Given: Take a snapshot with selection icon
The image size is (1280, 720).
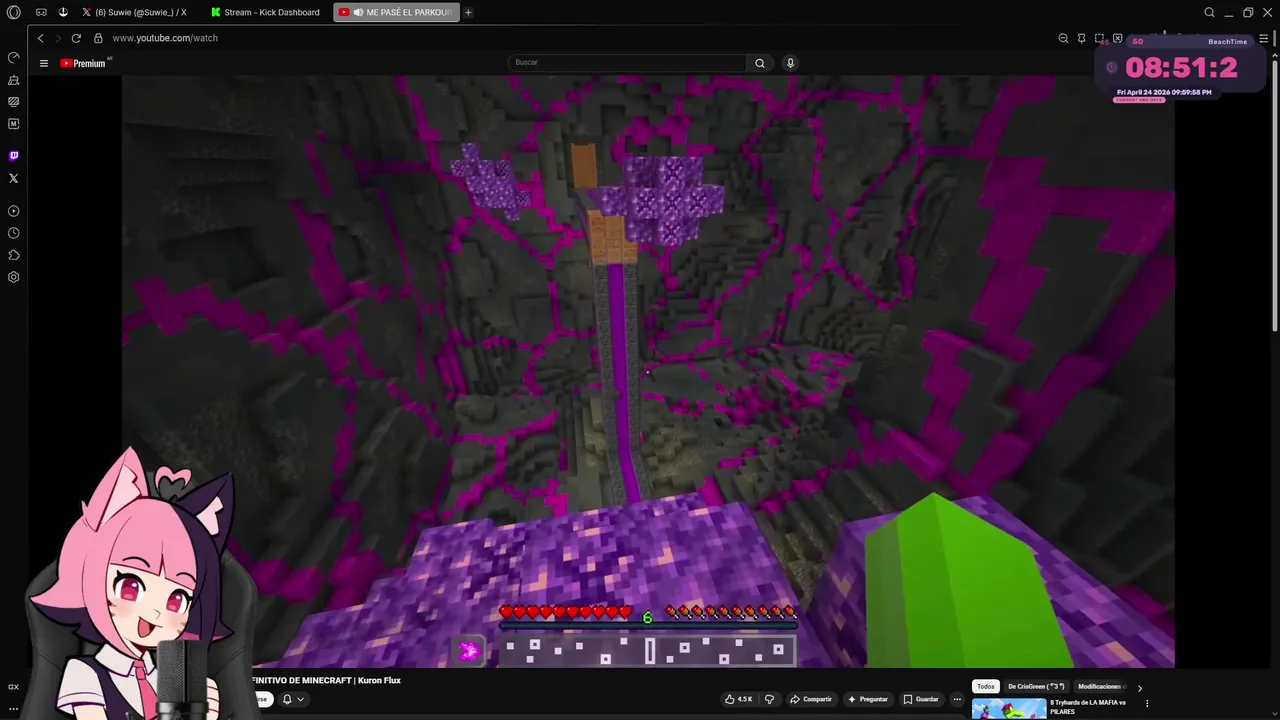Looking at the screenshot, I should tap(1099, 38).
